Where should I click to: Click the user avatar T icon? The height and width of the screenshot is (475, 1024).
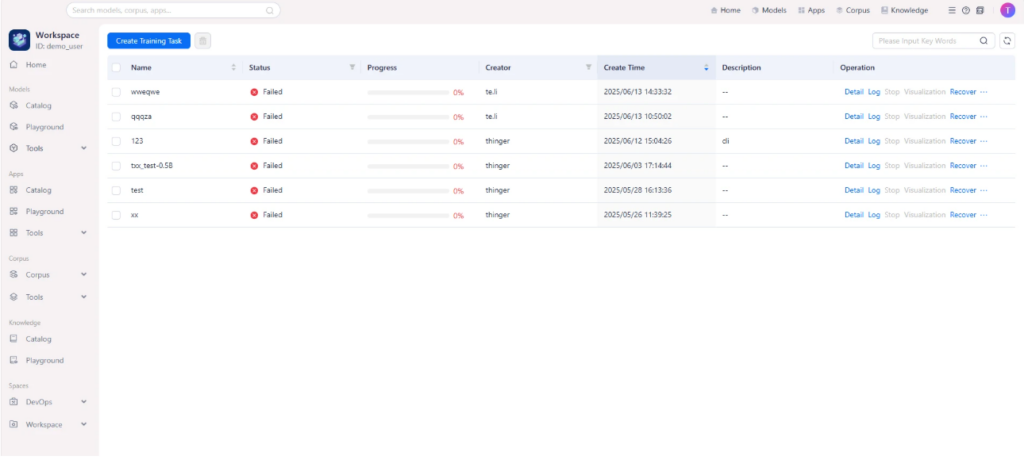click(1006, 10)
